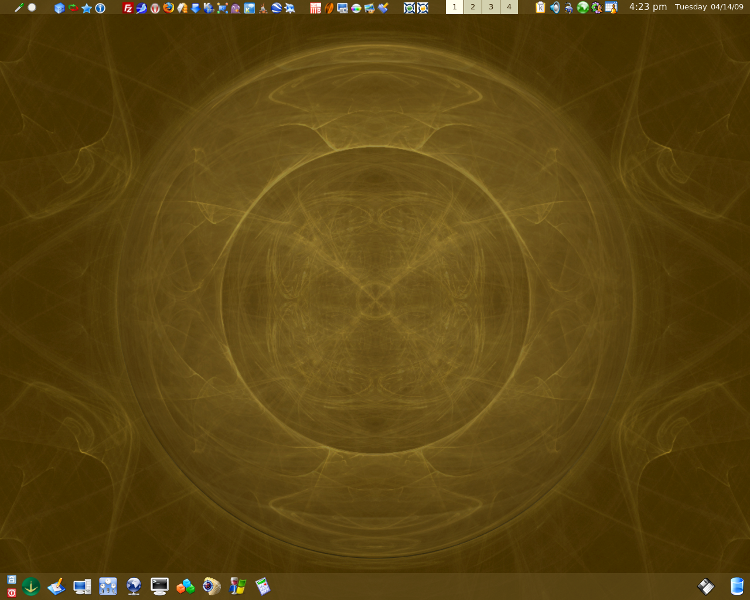This screenshot has height=600, width=750.
Task: Click the yellow-centered window frame icon
Action: [423, 8]
